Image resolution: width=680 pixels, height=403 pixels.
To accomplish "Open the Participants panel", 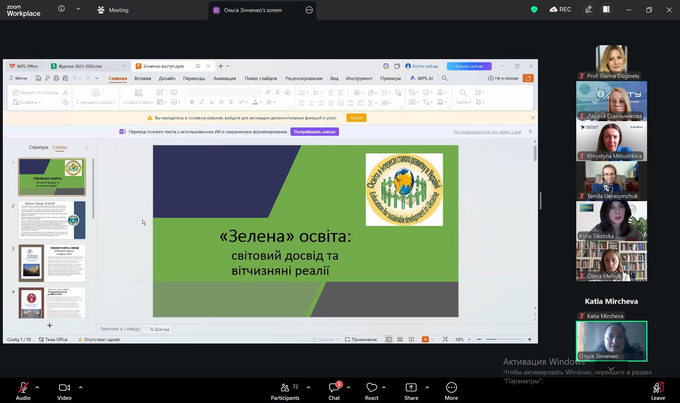I will (285, 388).
